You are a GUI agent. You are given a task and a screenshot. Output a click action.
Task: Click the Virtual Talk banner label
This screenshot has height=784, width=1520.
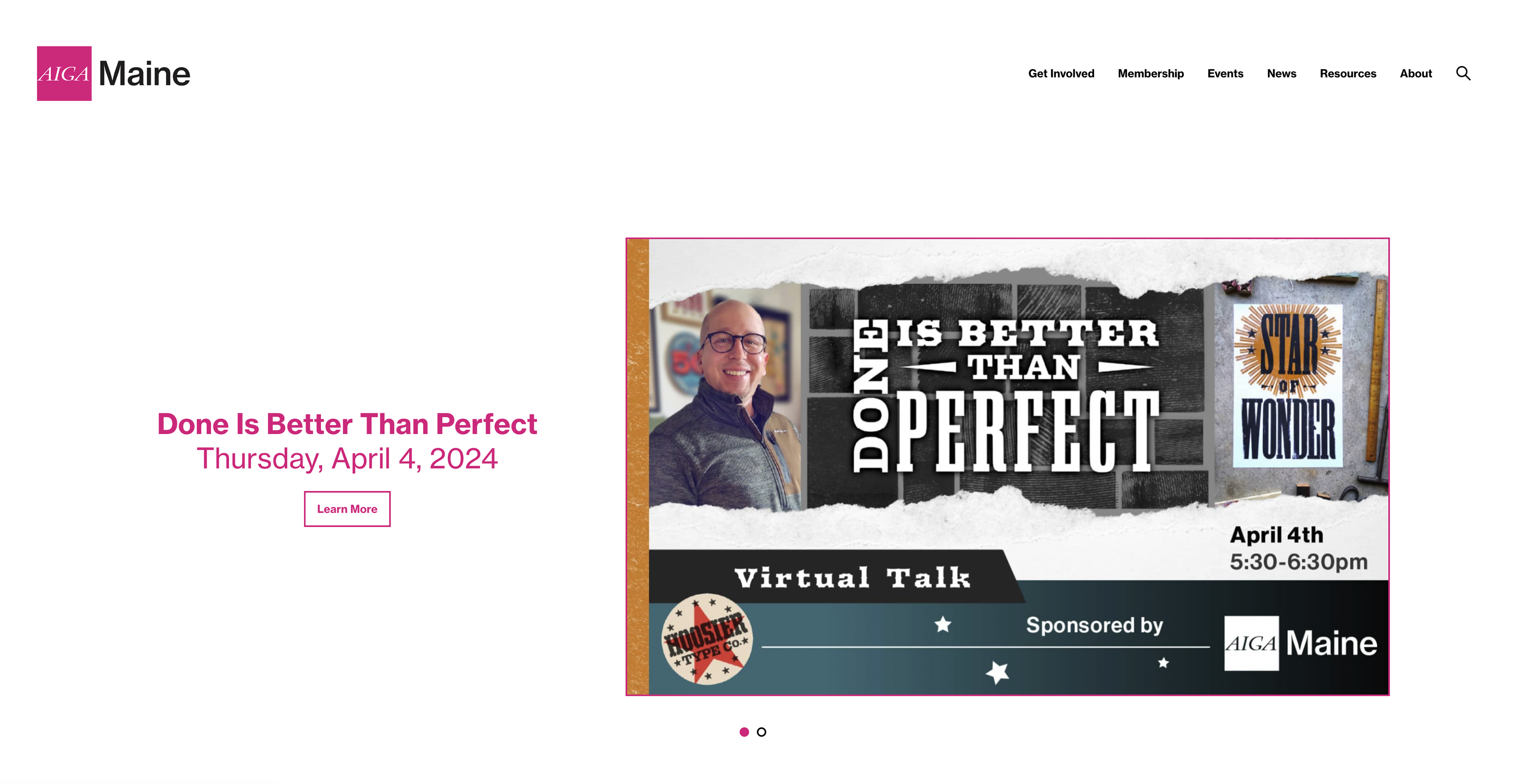click(x=852, y=577)
